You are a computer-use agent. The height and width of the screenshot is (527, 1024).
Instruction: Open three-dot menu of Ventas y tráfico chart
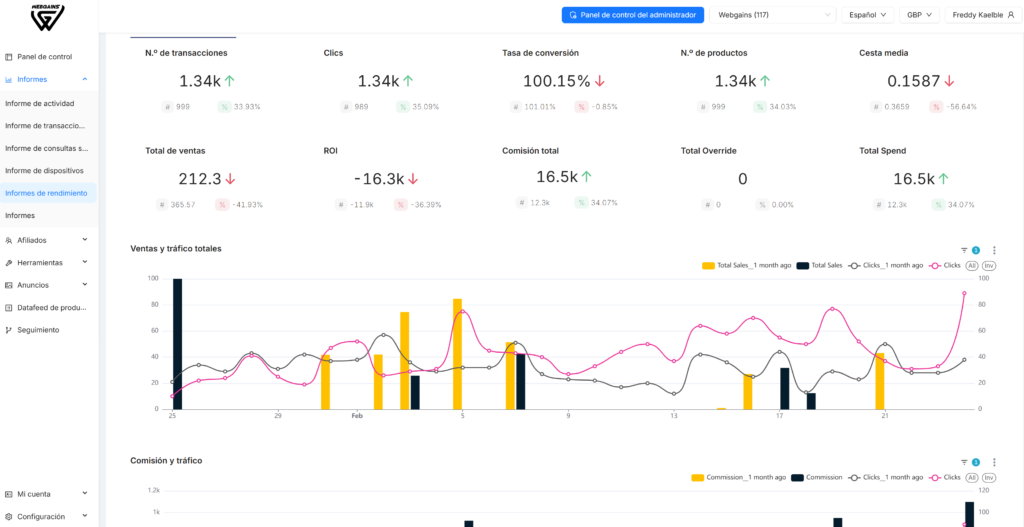point(994,250)
